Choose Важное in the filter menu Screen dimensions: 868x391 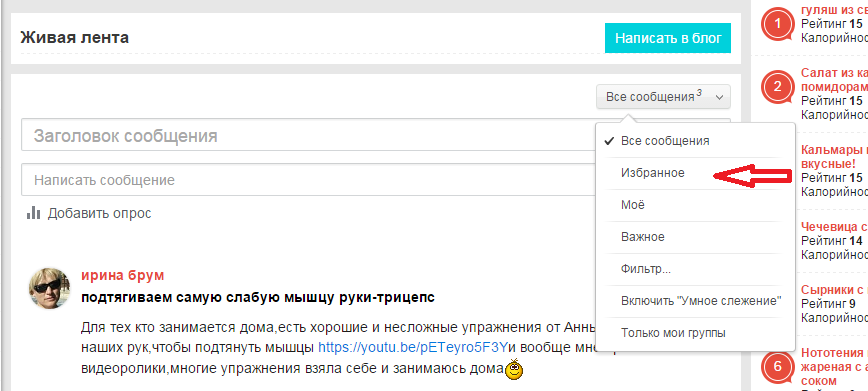click(x=643, y=237)
